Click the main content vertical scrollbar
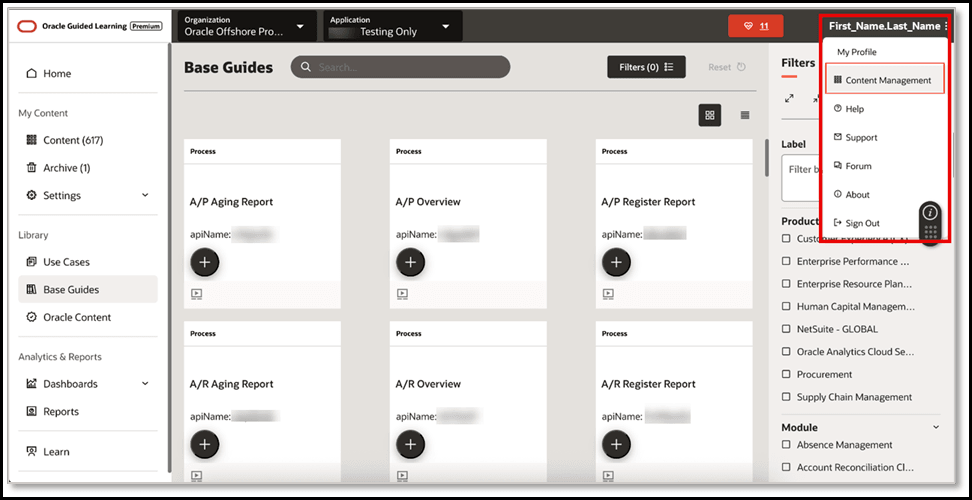Image resolution: width=972 pixels, height=500 pixels. [x=766, y=158]
